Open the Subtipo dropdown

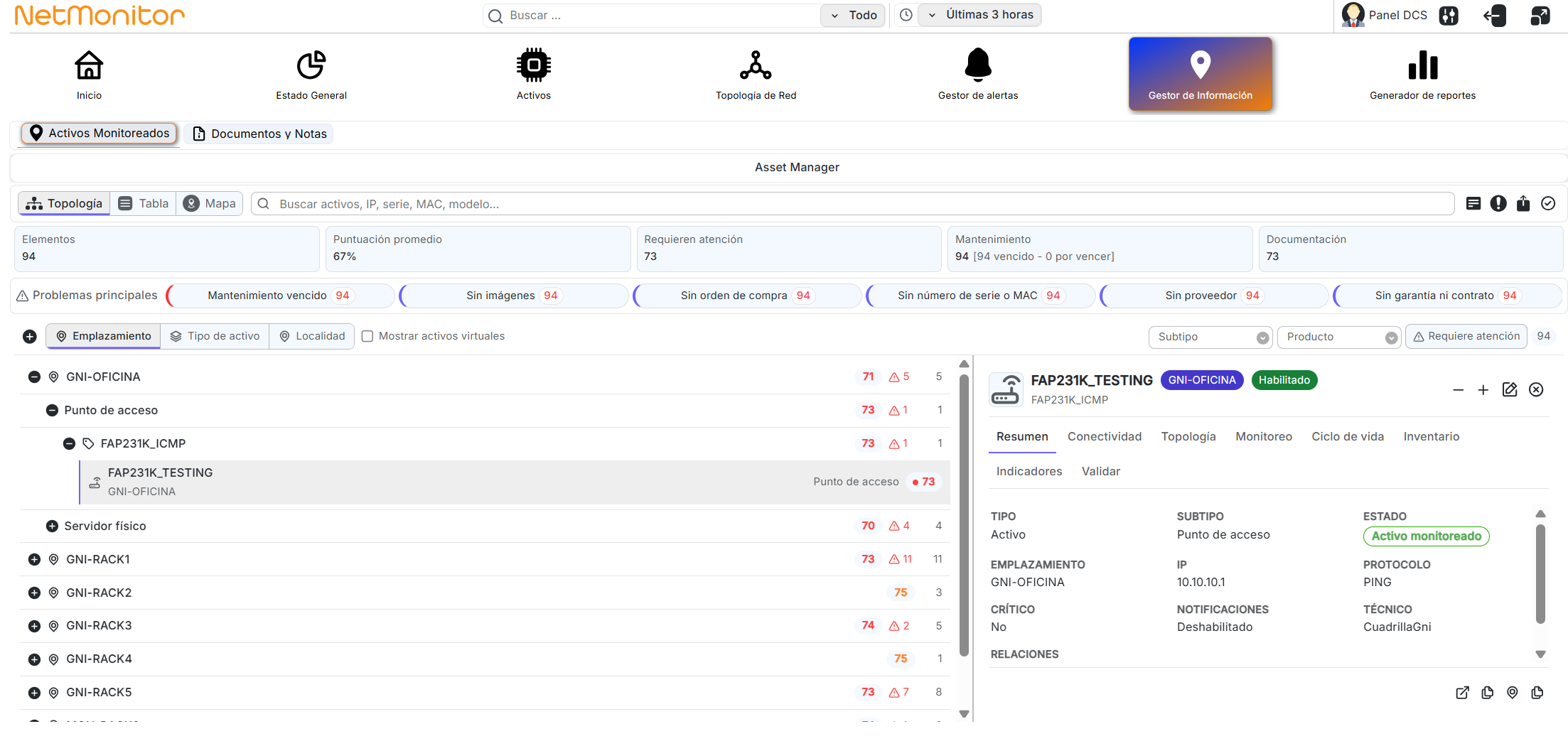point(1210,337)
